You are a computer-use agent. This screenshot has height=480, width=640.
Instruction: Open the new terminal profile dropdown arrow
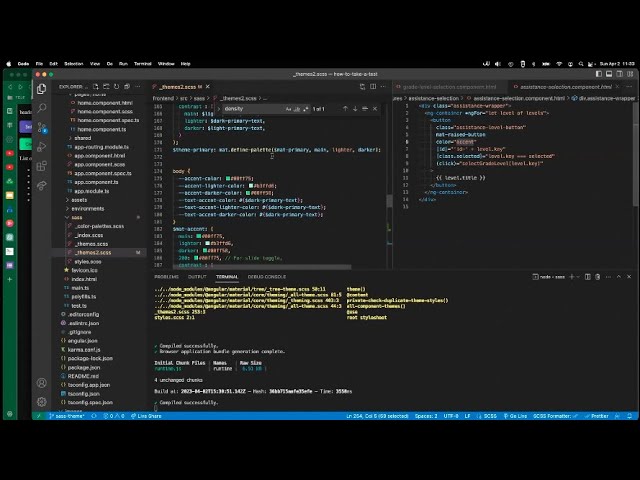578,277
